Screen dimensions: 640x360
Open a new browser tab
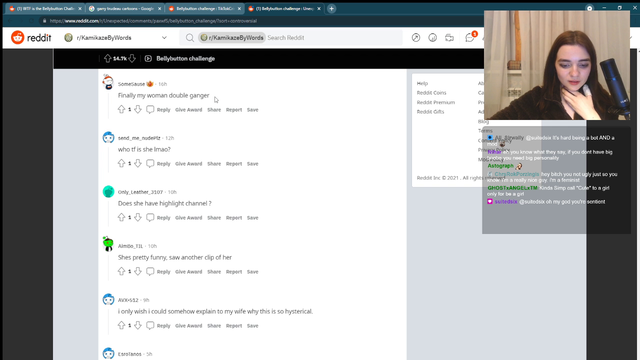point(331,9)
